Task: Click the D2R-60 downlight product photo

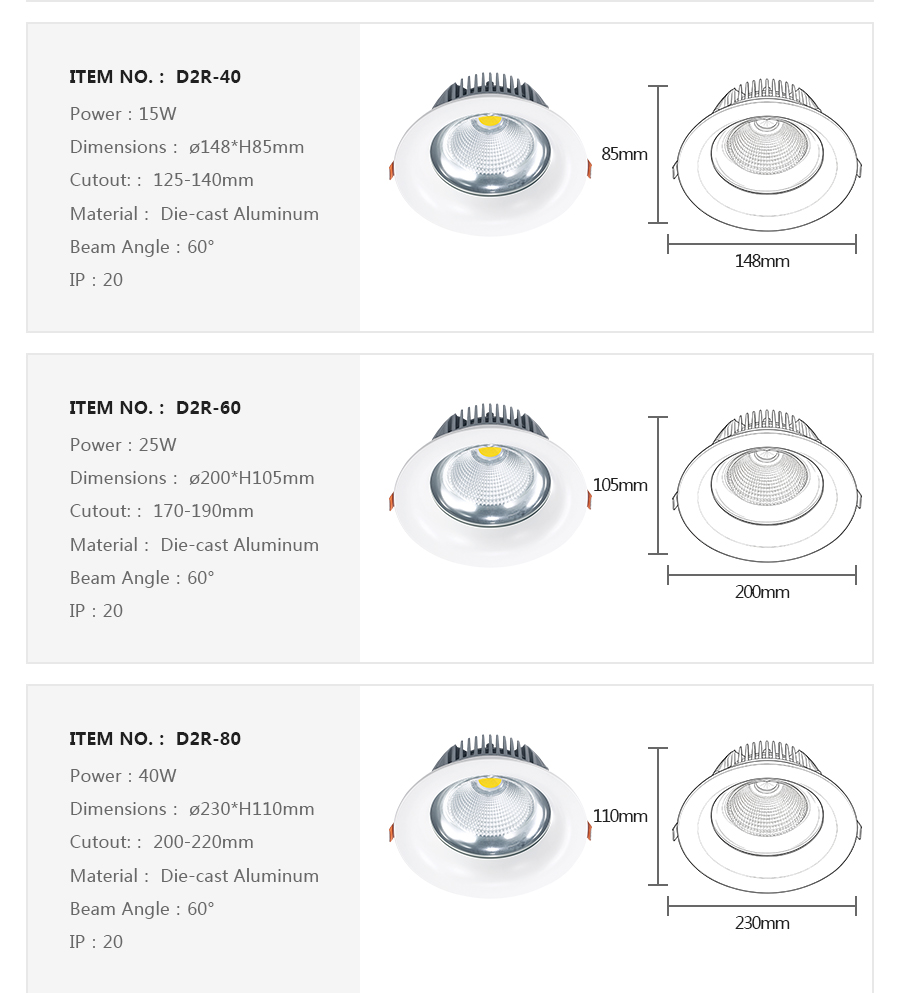Action: [490, 486]
